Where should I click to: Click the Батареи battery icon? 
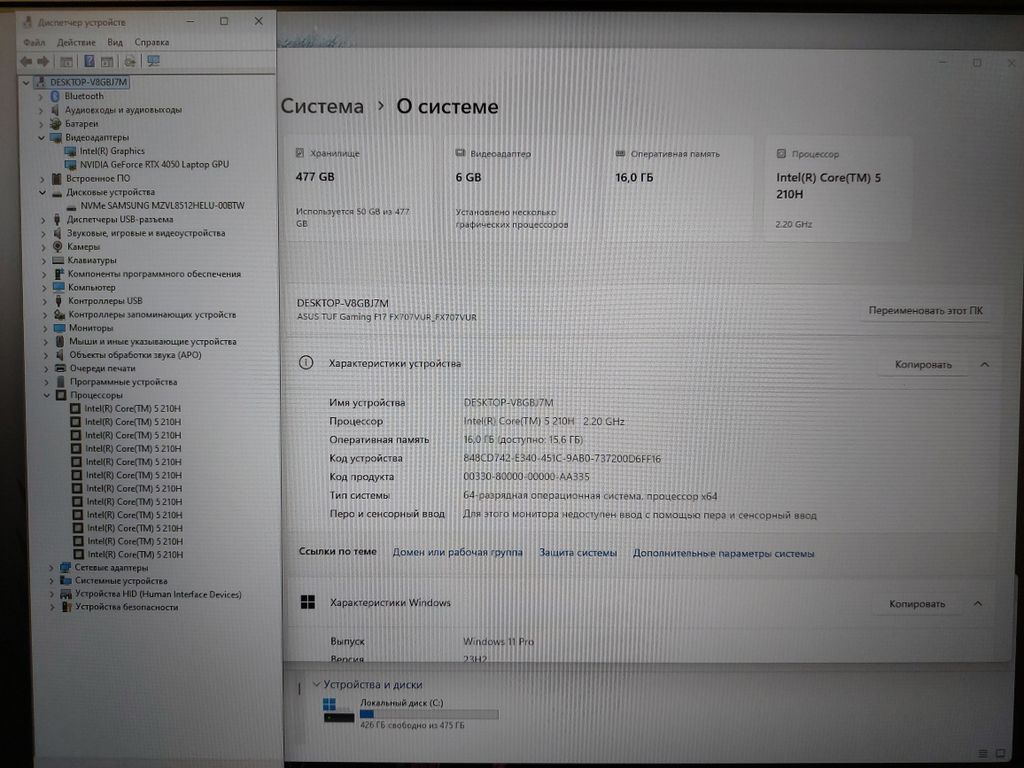(57, 123)
